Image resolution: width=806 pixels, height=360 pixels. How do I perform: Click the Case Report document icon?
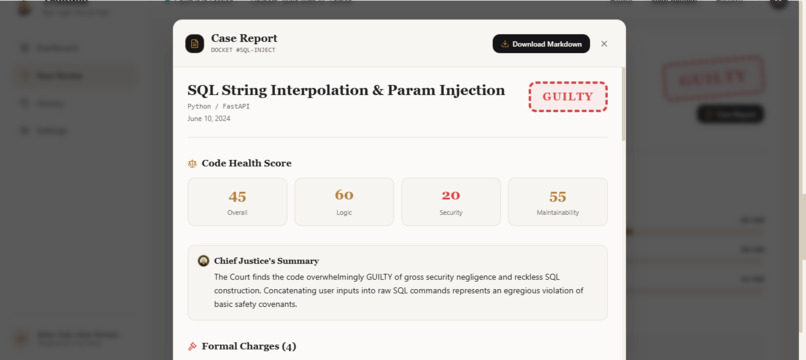point(194,44)
